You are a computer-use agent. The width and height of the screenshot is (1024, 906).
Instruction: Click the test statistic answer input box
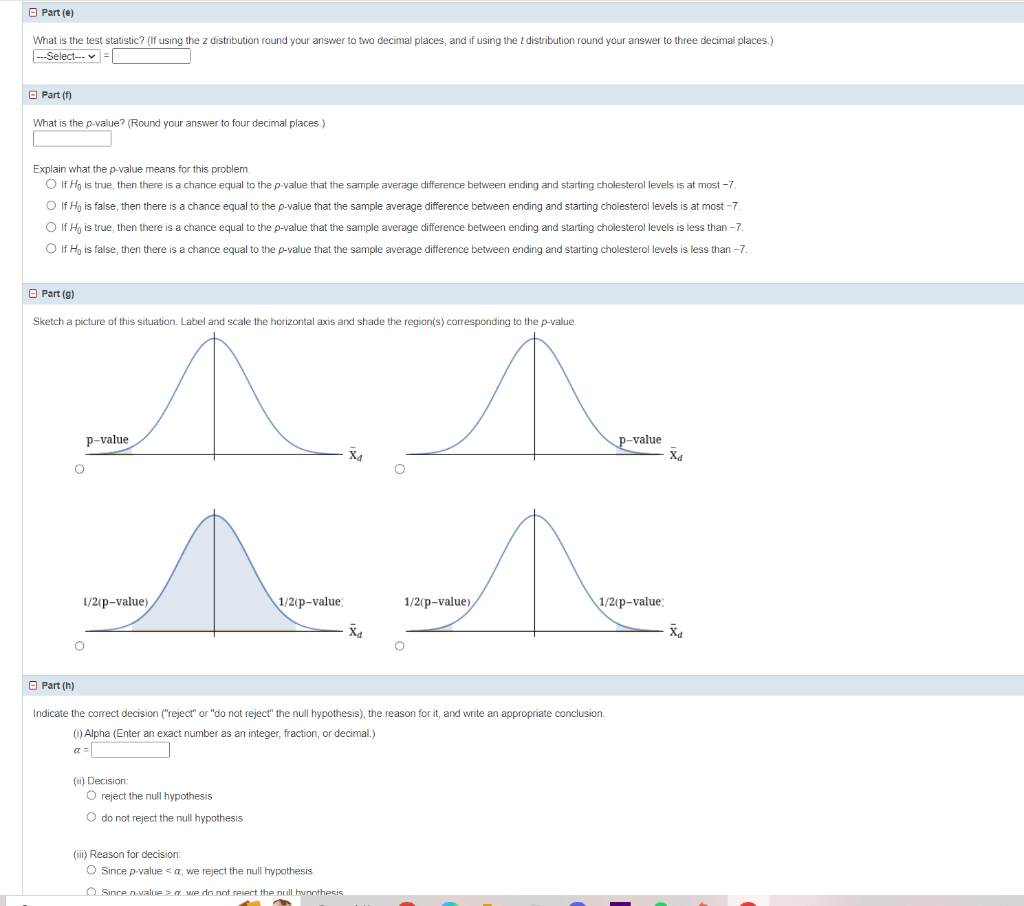[150, 56]
